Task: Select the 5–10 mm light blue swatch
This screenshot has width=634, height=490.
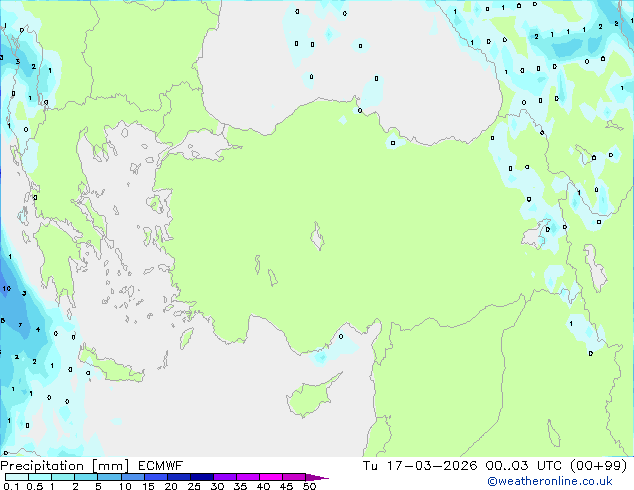Action: coord(110,477)
